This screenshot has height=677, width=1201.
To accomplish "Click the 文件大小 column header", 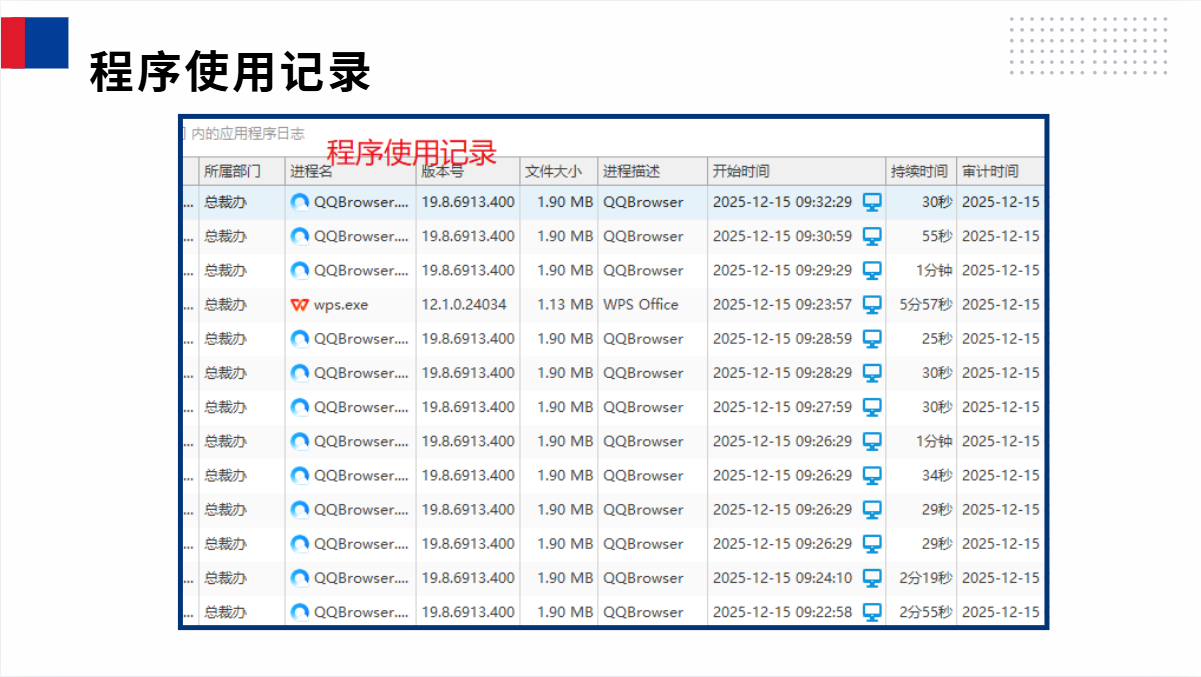I will (553, 172).
